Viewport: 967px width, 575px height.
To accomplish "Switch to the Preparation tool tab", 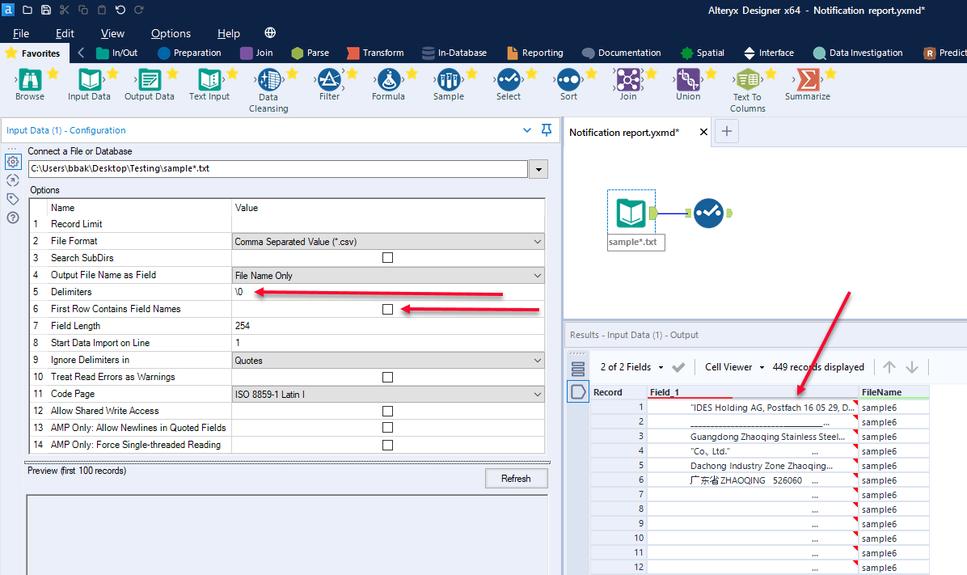I will [189, 53].
